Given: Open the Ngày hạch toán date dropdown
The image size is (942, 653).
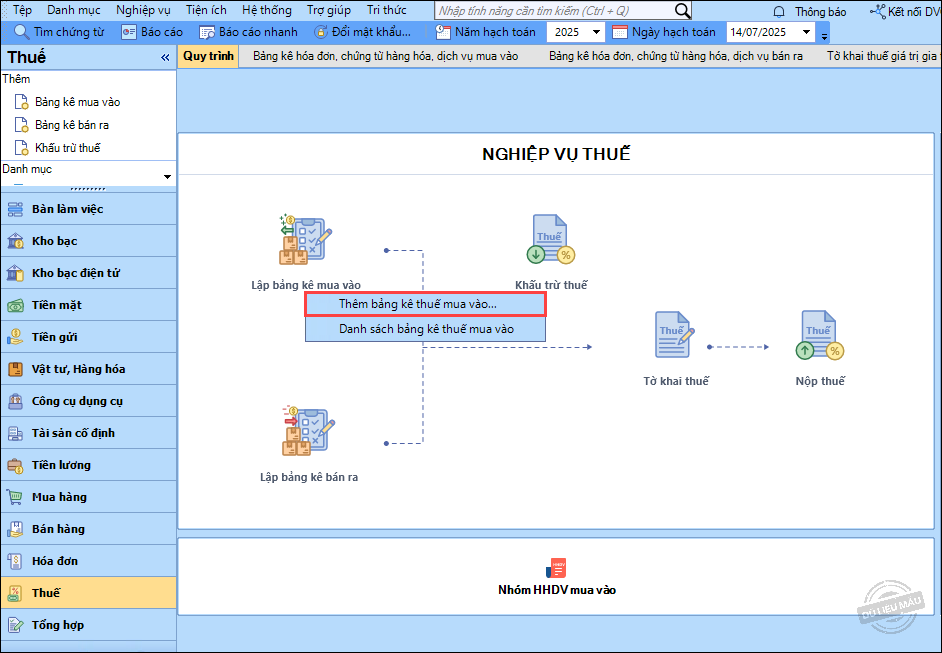Looking at the screenshot, I should (806, 32).
